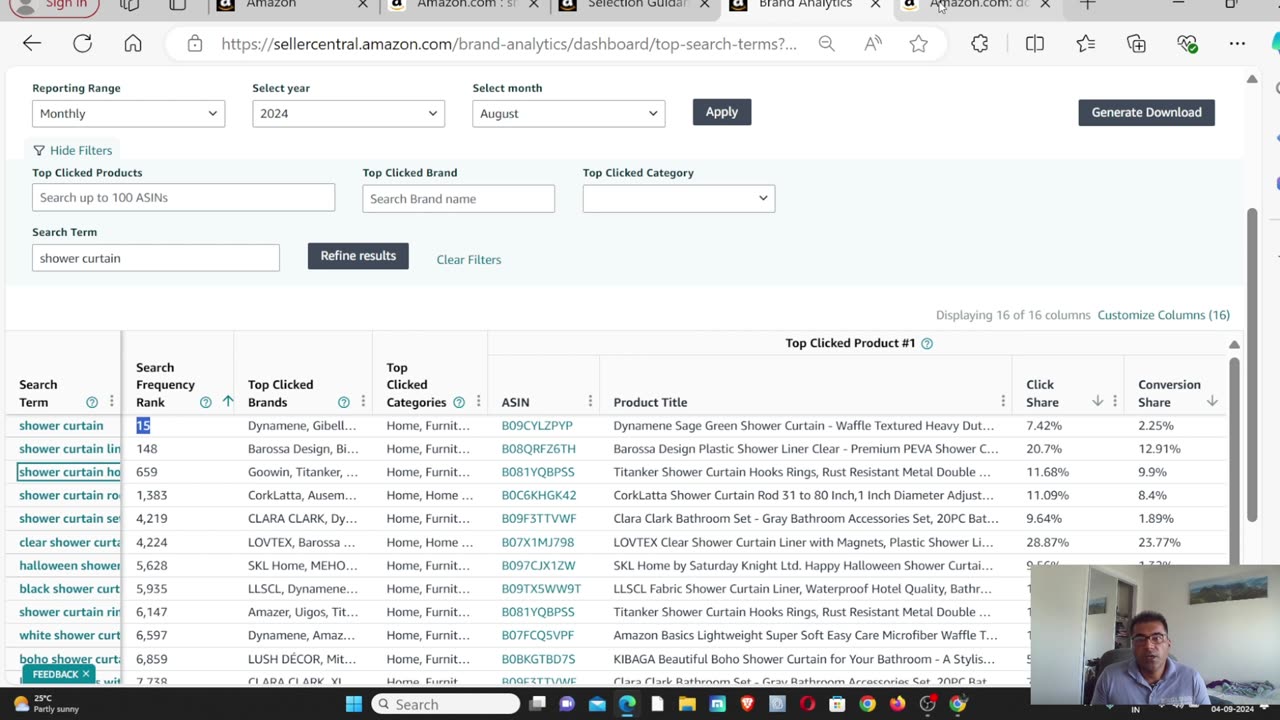Click the taskbar Search box
The width and height of the screenshot is (1280, 720).
446,704
